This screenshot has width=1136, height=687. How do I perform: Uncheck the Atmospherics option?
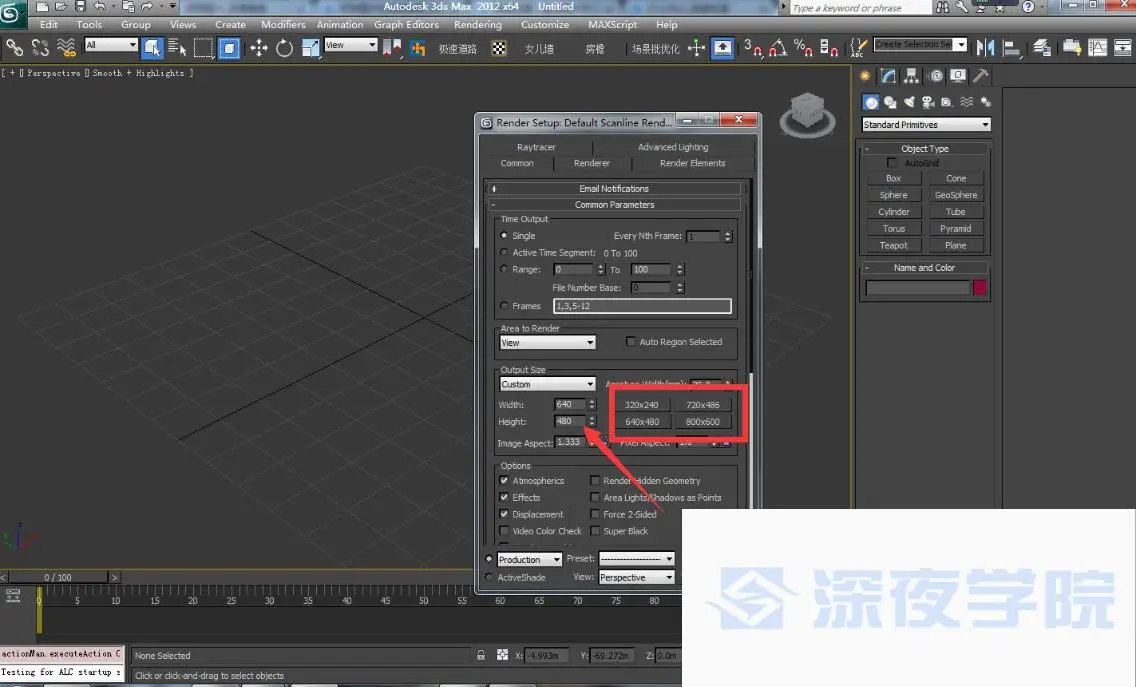[x=504, y=480]
